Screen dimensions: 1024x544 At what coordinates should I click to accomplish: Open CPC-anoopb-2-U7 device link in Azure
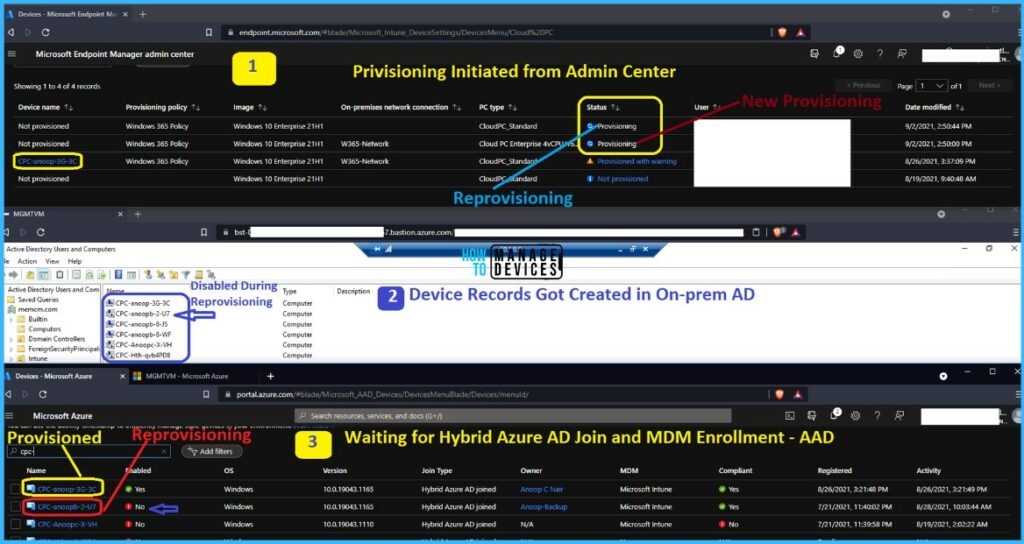(x=67, y=507)
